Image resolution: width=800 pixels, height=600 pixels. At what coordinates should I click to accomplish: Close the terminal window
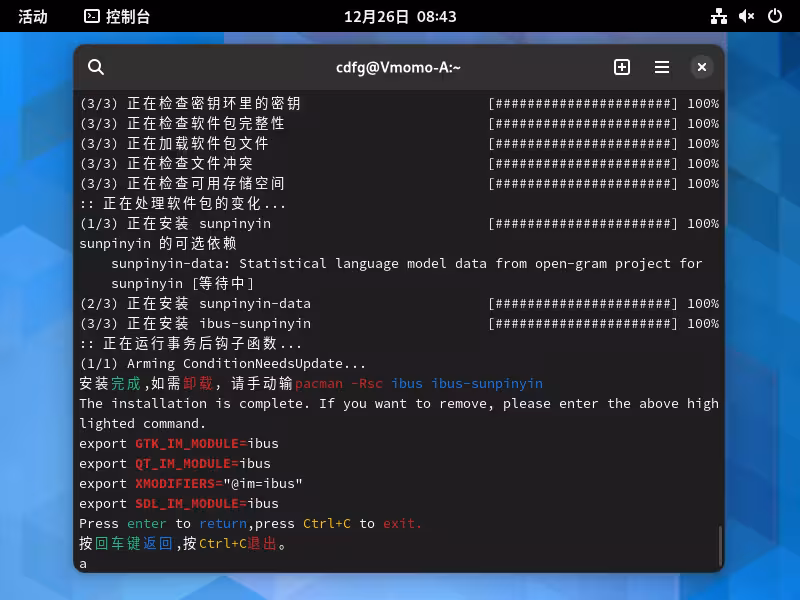coord(702,67)
